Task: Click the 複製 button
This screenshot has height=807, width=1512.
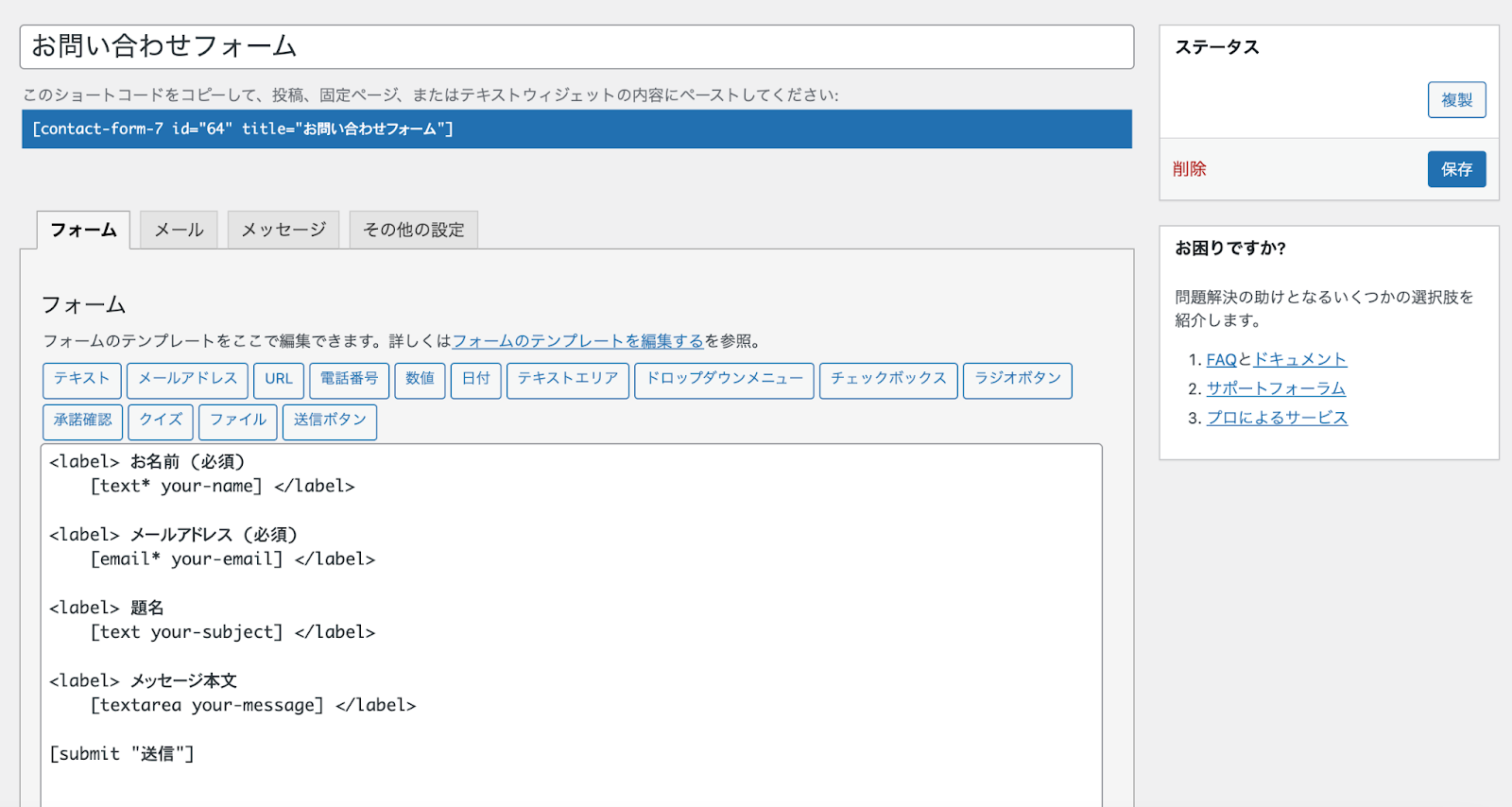Action: point(1457,100)
